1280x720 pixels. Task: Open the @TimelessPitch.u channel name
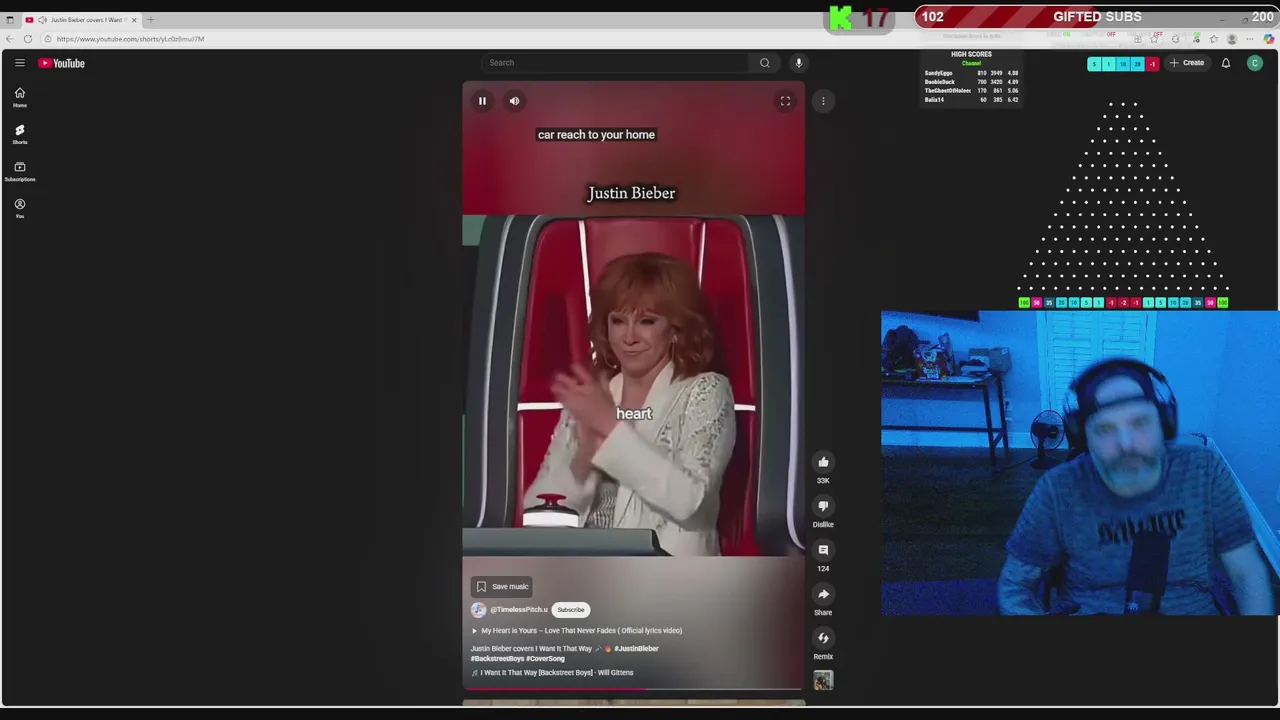tap(518, 610)
